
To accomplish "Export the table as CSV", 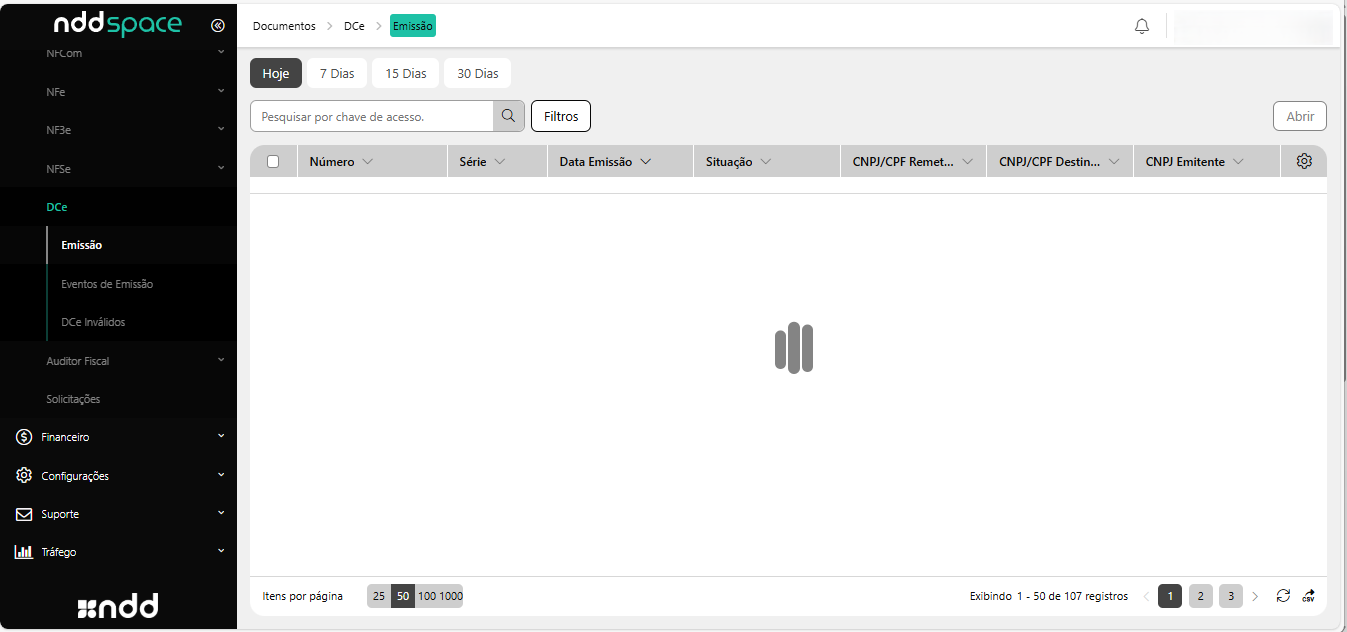I will click(x=1309, y=596).
